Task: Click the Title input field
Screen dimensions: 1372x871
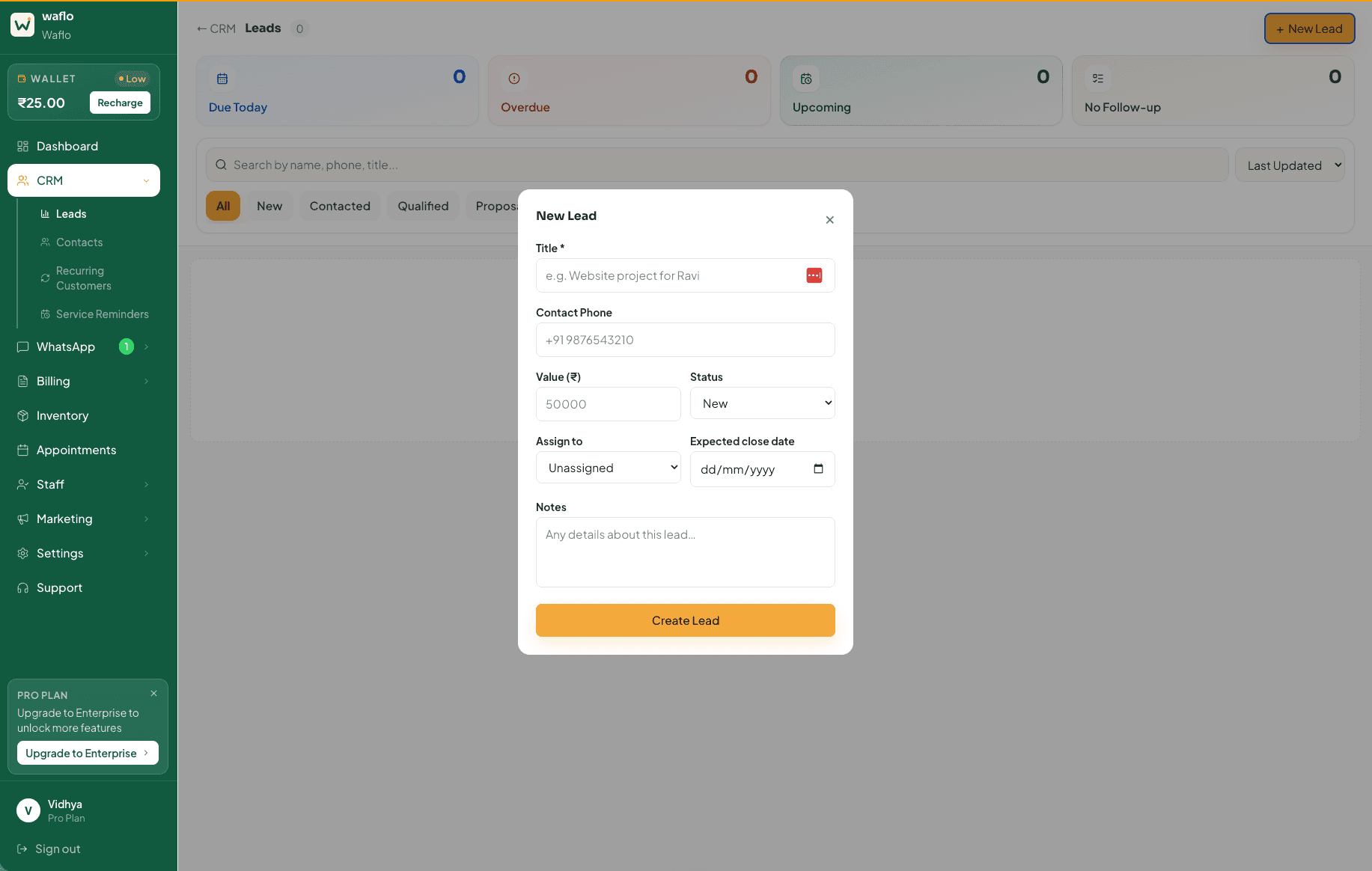Action: tap(686, 275)
